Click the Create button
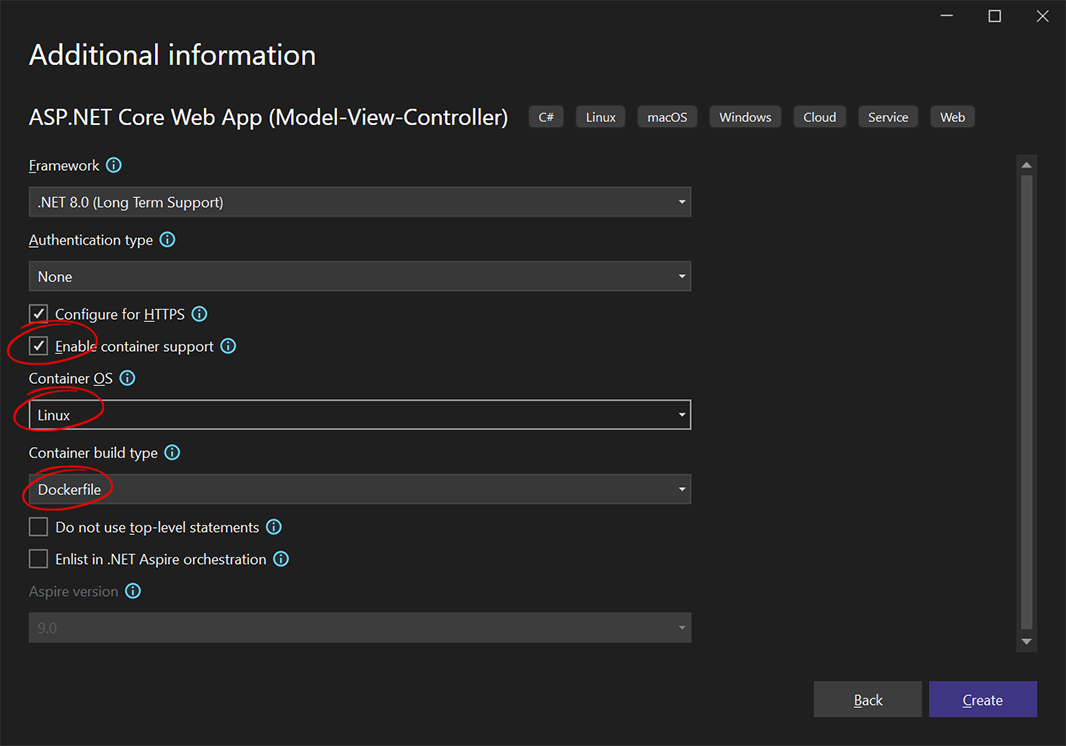Image resolution: width=1066 pixels, height=746 pixels. coord(983,700)
